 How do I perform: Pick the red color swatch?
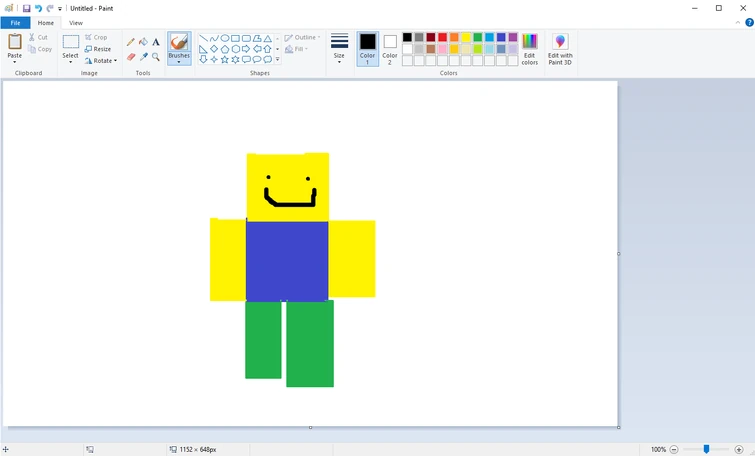[443, 37]
